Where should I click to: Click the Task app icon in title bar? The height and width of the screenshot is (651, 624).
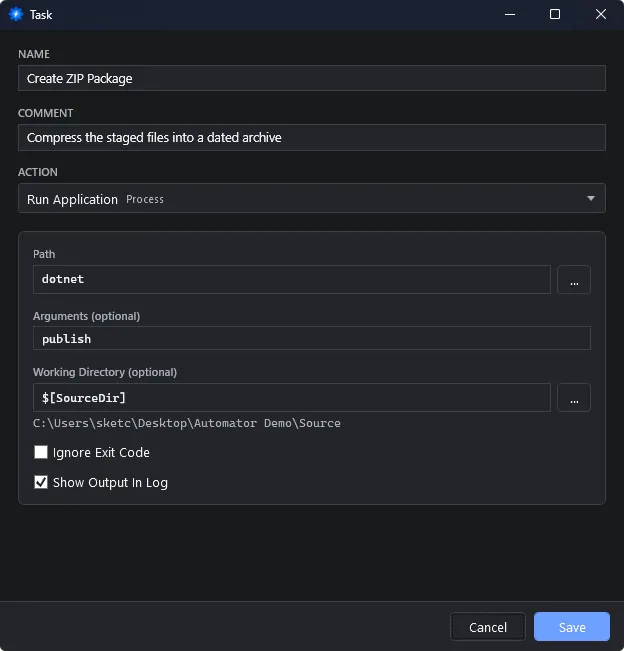[16, 14]
